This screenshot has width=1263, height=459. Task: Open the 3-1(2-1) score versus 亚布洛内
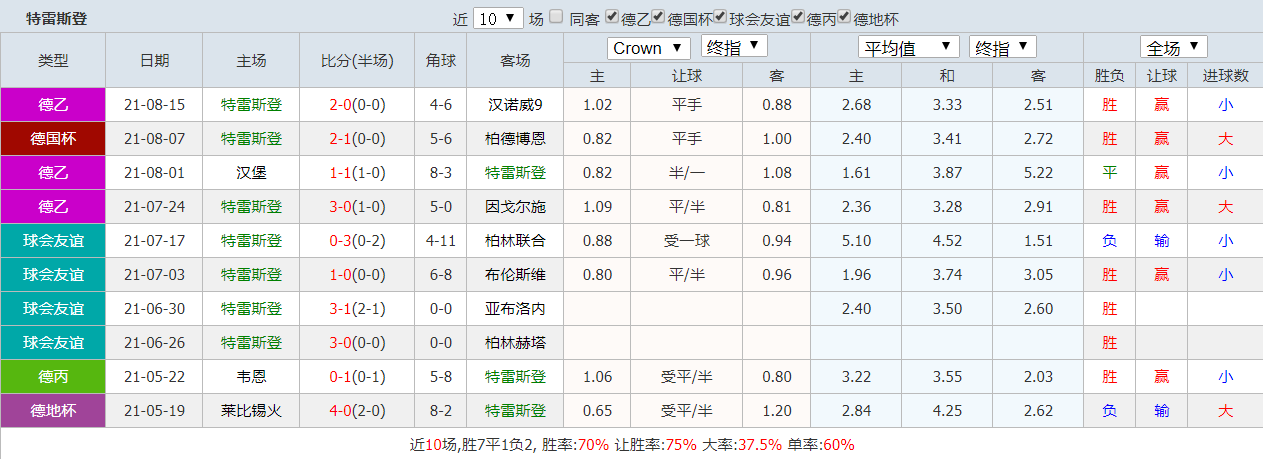358,308
